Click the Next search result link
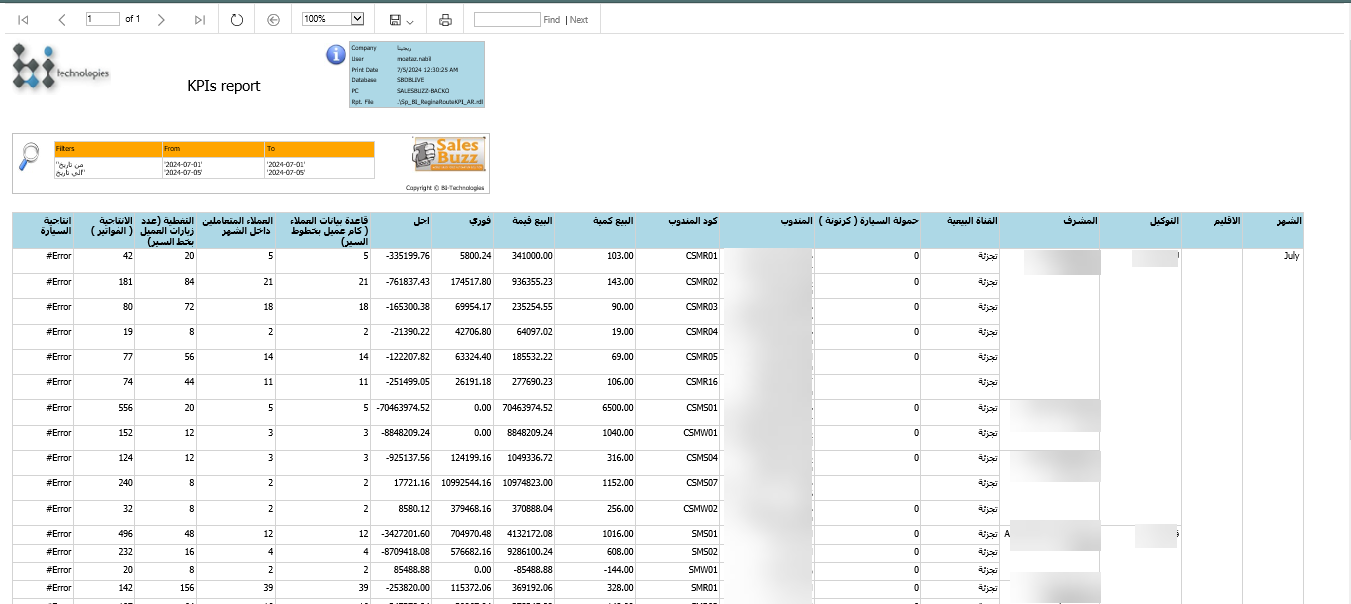 click(579, 20)
